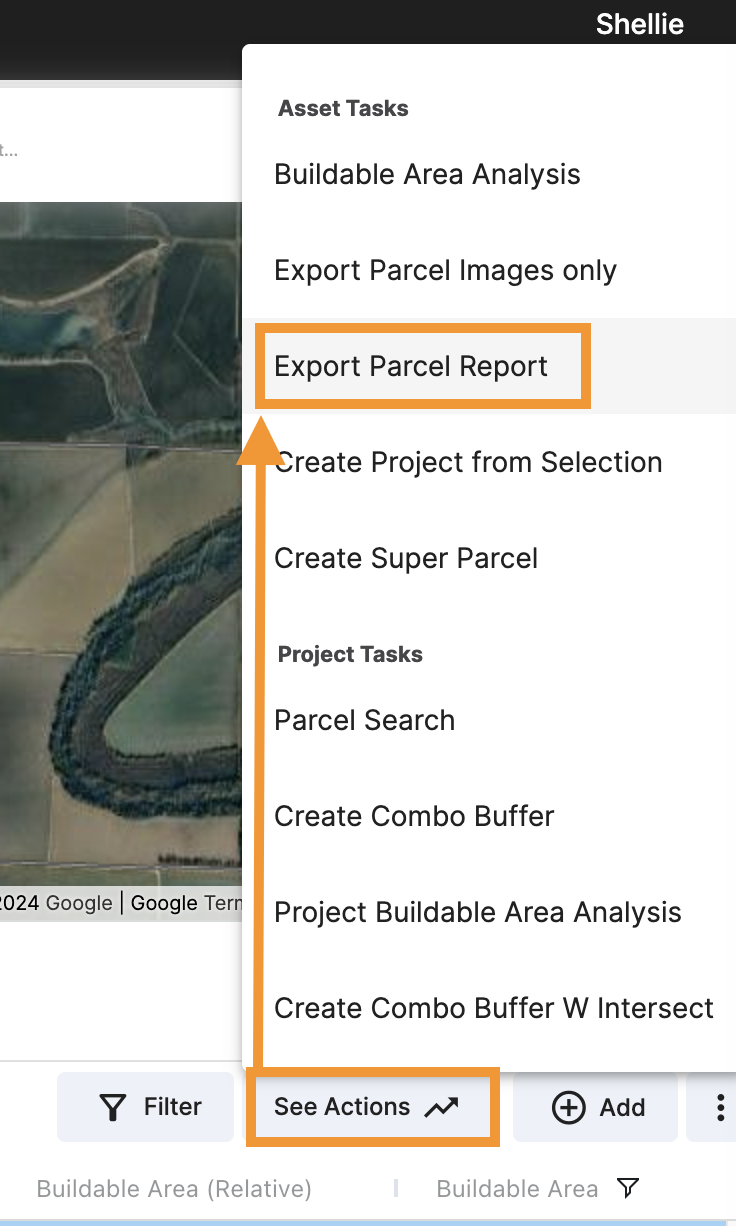736x1226 pixels.
Task: Click the circled plus icon on the Add button
Action: coord(567,1107)
